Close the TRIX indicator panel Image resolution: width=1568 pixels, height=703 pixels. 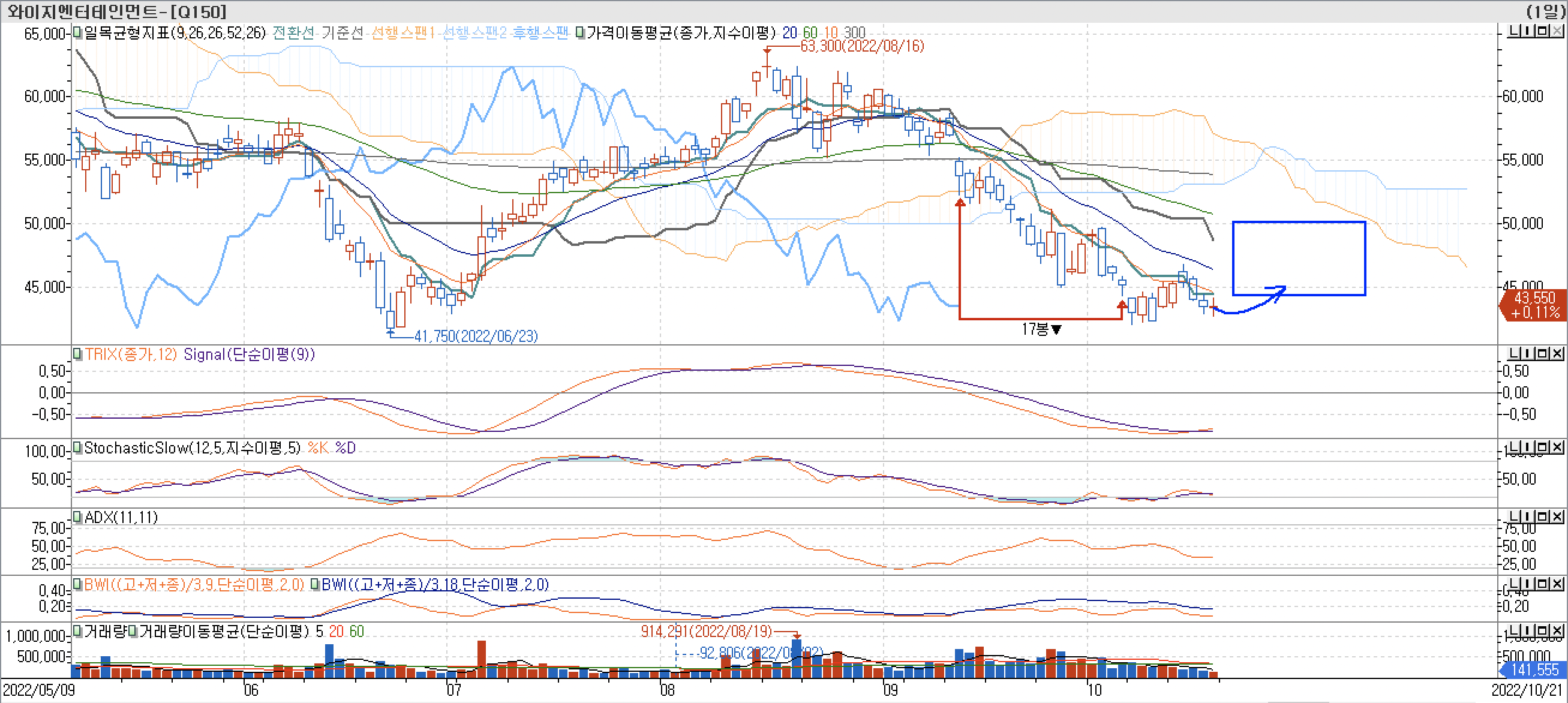pyautogui.click(x=1557, y=353)
